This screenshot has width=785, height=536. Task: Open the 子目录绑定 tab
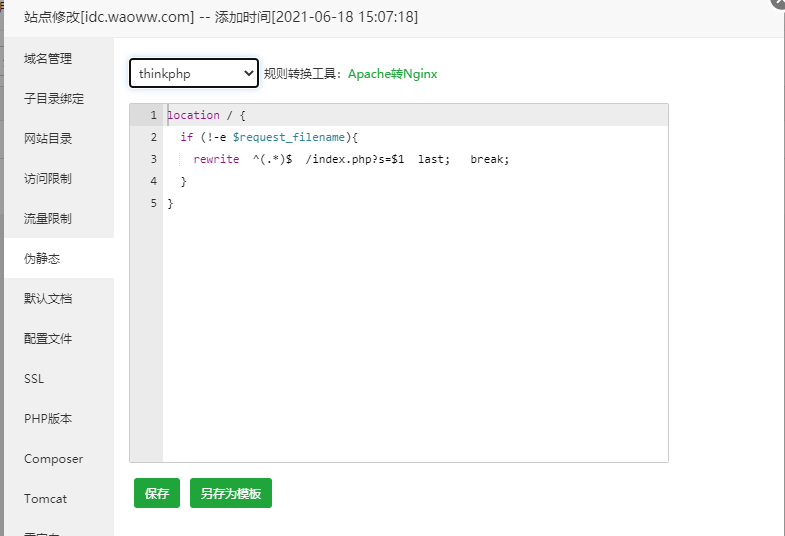[59, 99]
